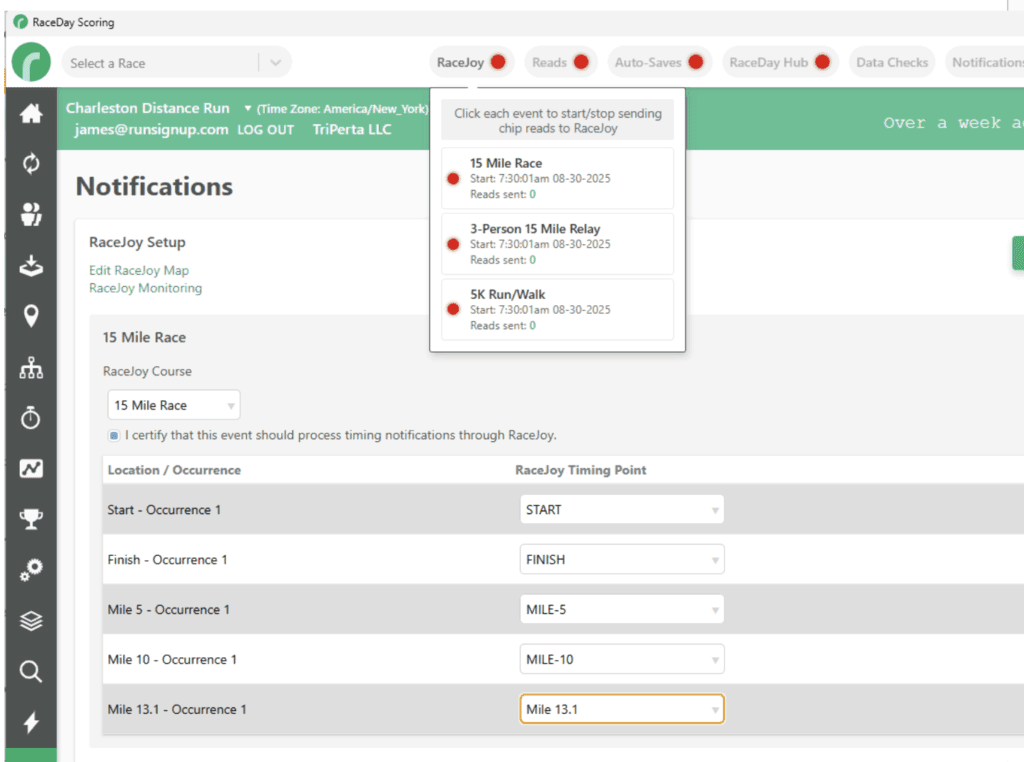
Task: Click Mile 5 - Occurrence 1 row label
Action: pyautogui.click(x=168, y=609)
